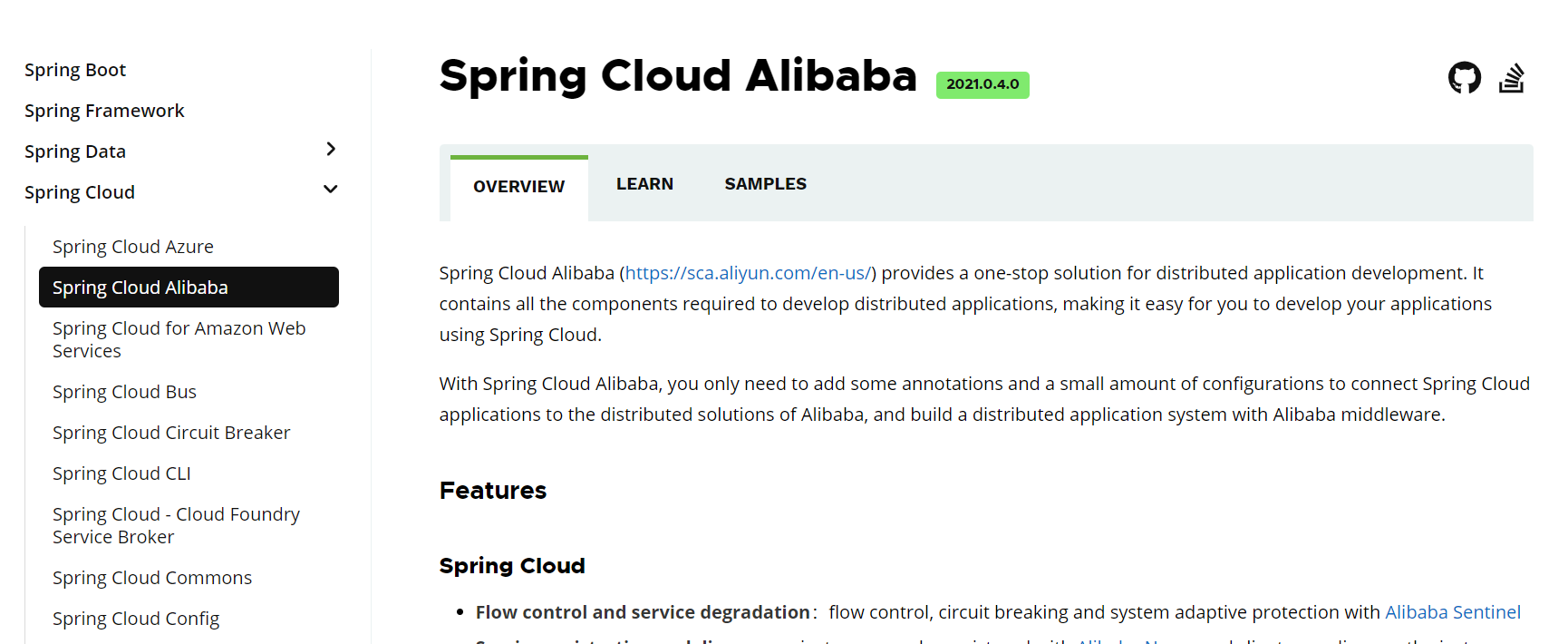Select Spring Cloud Commons in sidebar
This screenshot has width=1568, height=644.
[152, 578]
